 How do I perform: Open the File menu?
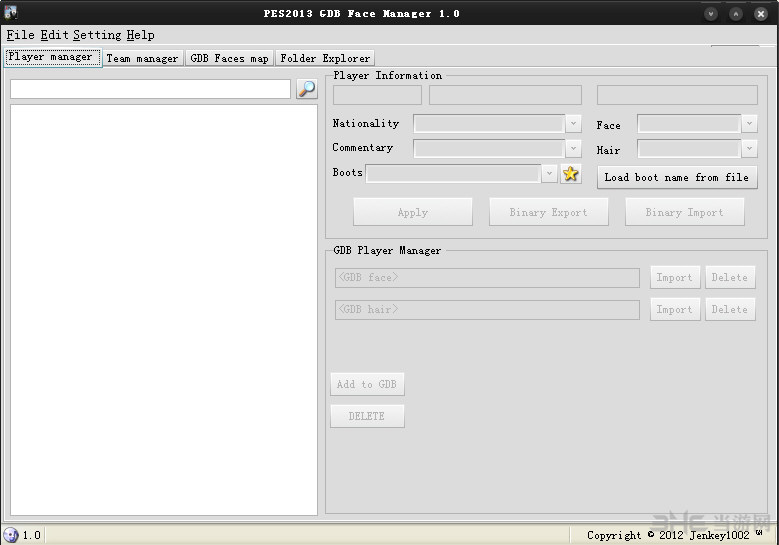(x=20, y=35)
